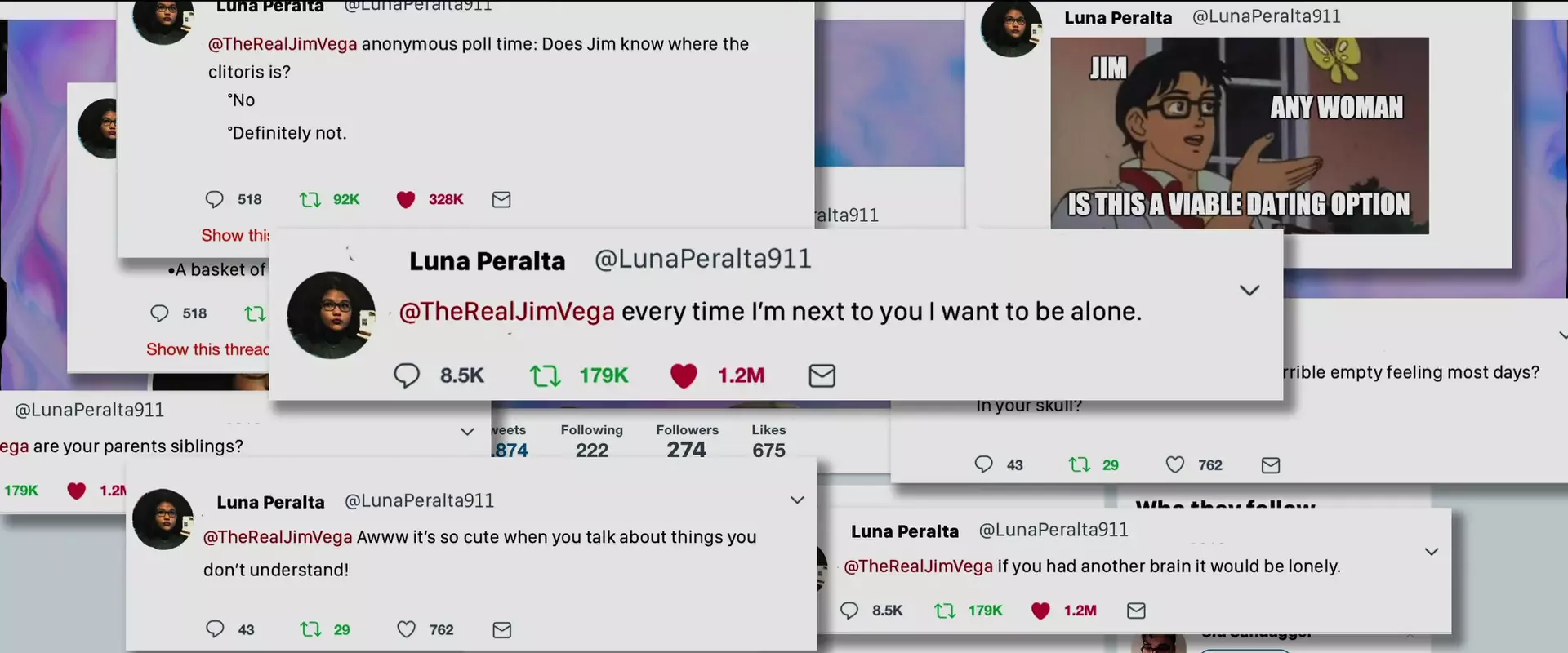Open @TheRealJimVega mention in 'alone' tweet

[506, 312]
